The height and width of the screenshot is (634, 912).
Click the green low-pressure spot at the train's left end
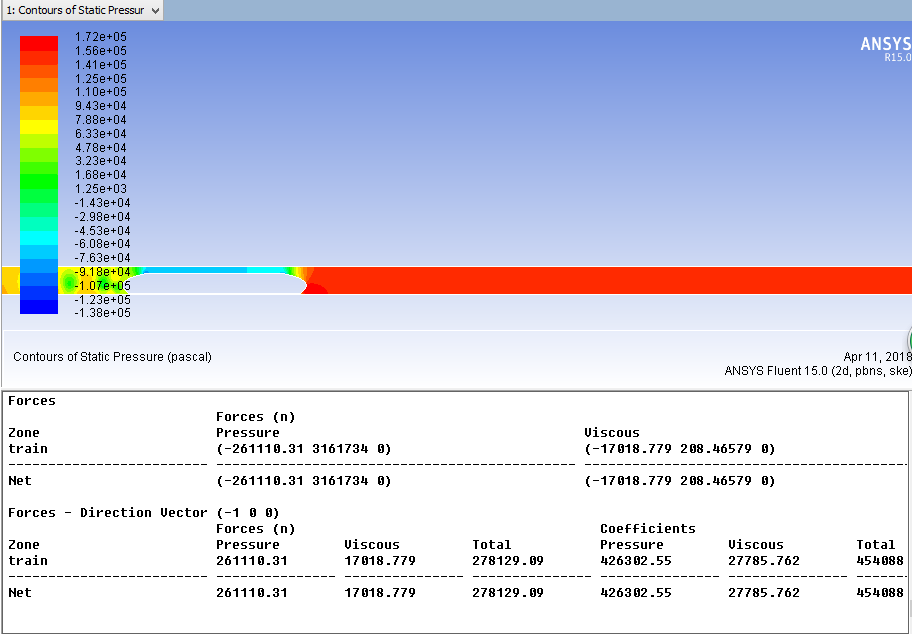coord(69,283)
